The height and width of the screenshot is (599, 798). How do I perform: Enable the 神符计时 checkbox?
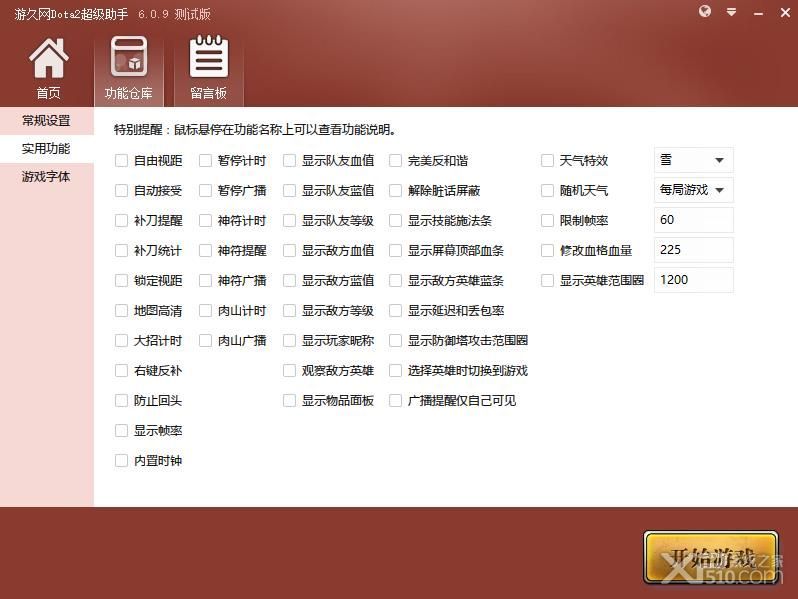coord(205,221)
